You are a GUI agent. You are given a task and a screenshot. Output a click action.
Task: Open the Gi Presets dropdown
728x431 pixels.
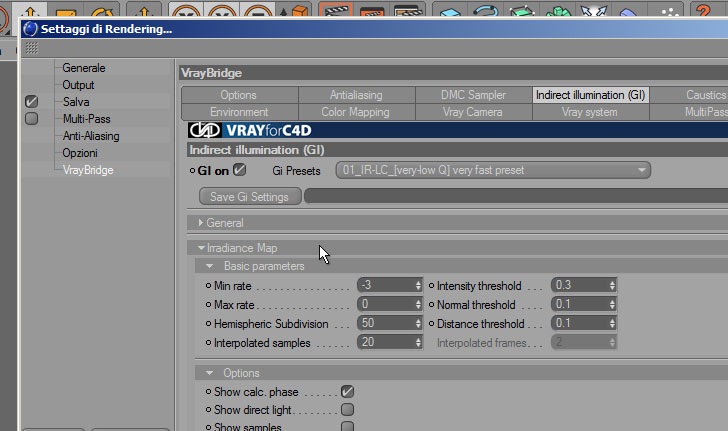coord(493,170)
